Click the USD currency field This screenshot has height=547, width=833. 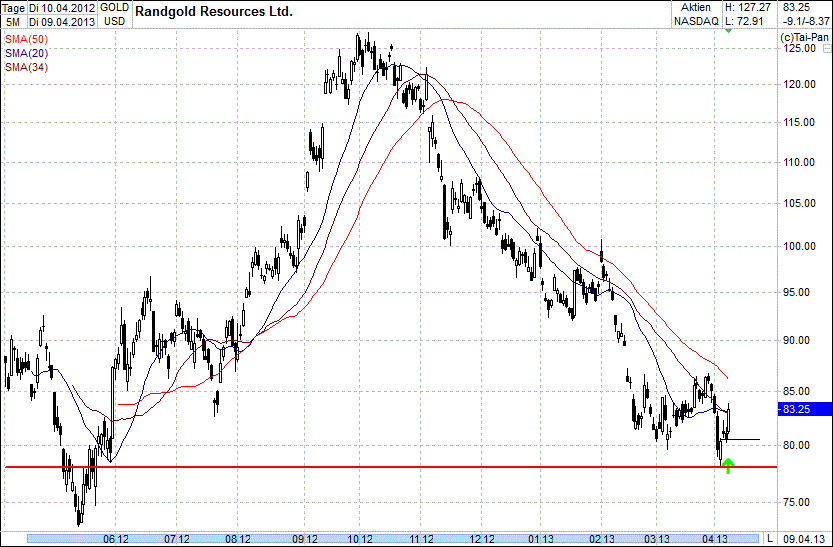[114, 21]
